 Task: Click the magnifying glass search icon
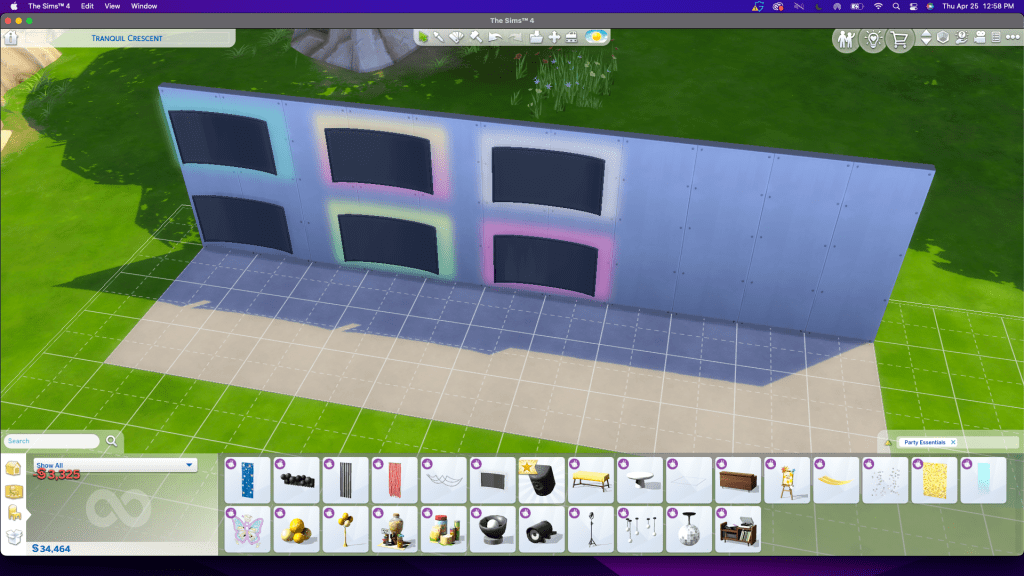point(112,440)
